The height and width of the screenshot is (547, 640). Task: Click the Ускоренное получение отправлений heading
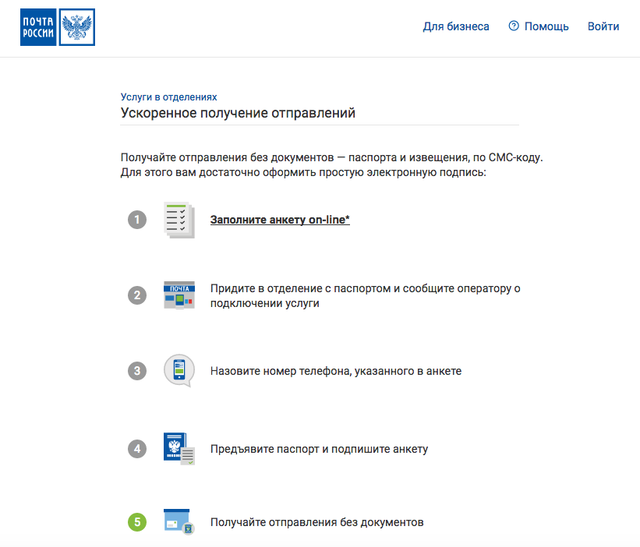pos(238,113)
